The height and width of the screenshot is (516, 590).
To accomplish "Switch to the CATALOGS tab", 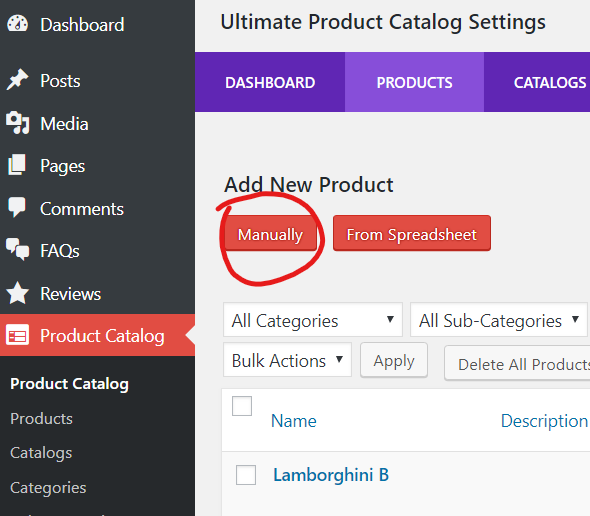I will click(x=550, y=82).
